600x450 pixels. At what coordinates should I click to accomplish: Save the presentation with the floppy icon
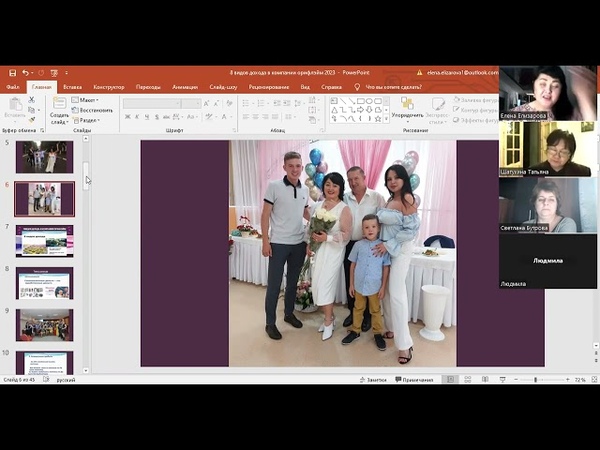point(12,73)
